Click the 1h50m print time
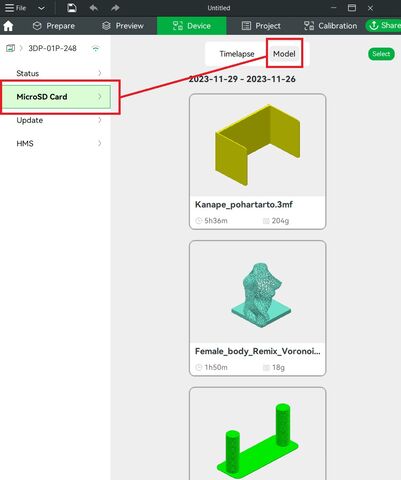 [216, 367]
